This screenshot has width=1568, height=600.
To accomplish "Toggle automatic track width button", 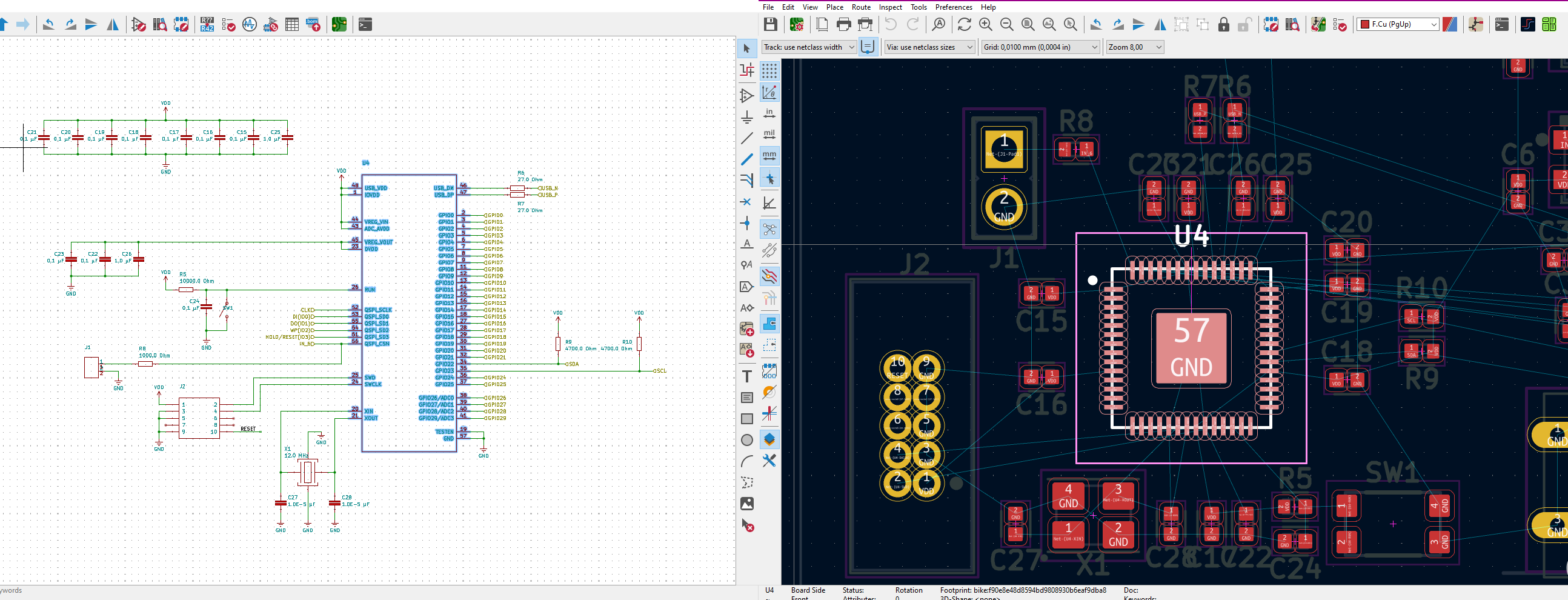I will 868,47.
